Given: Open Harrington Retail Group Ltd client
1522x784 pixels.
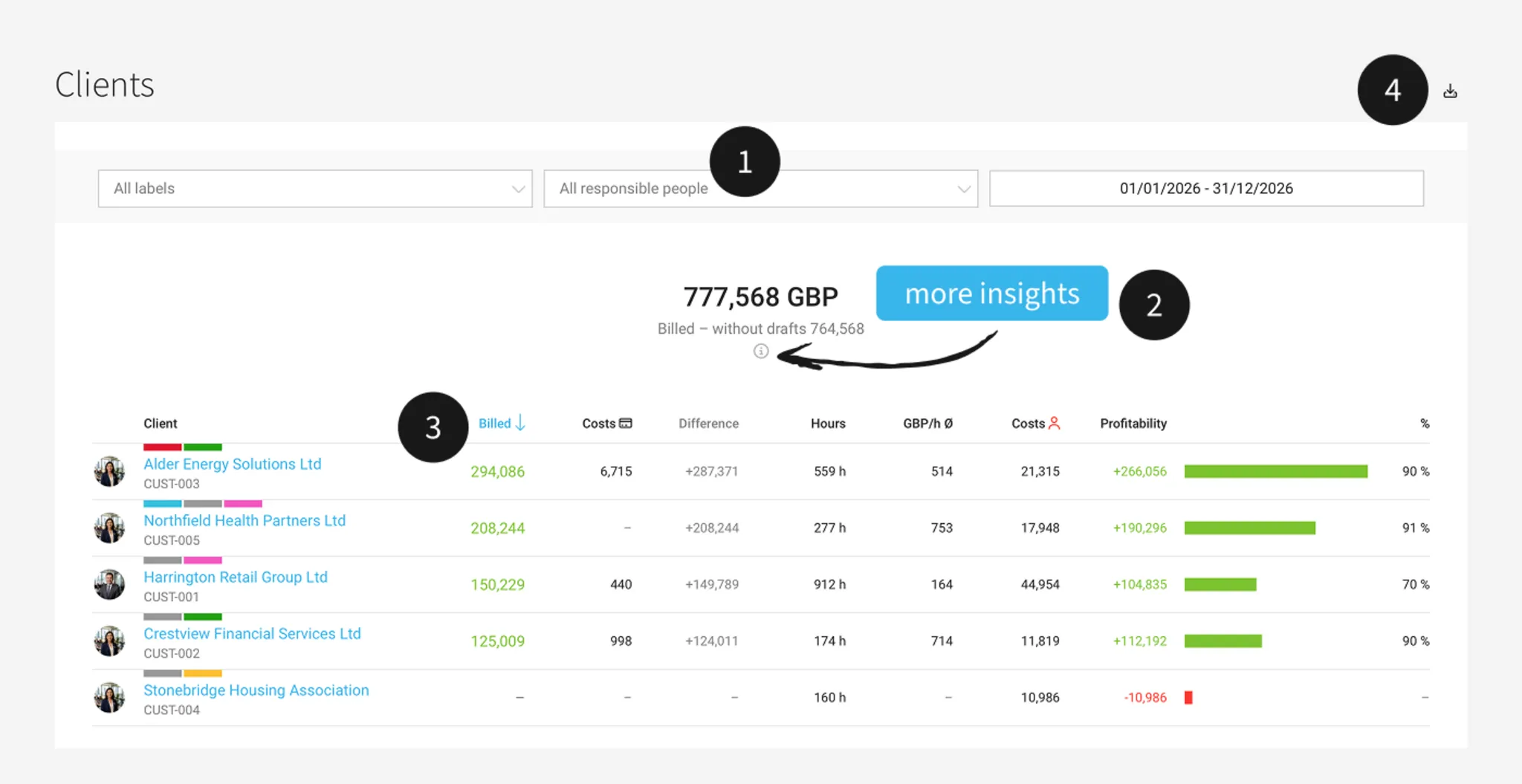Looking at the screenshot, I should tap(236, 577).
